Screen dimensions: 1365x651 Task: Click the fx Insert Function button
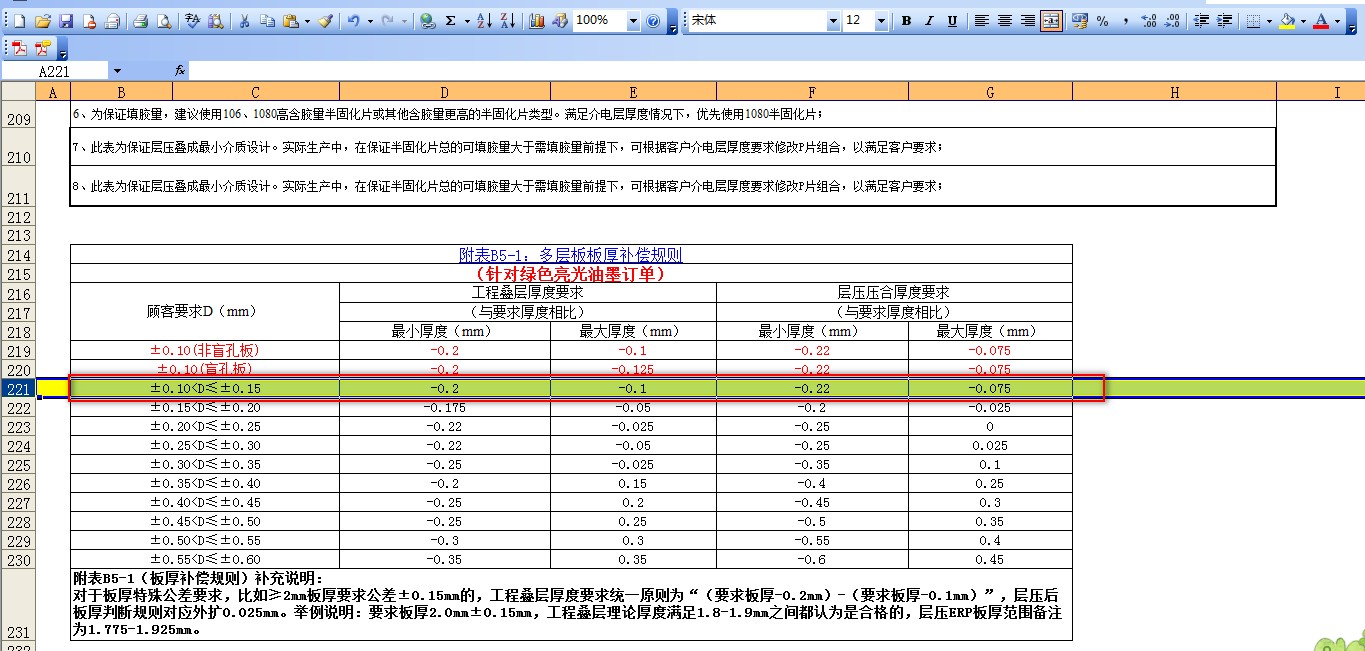[x=180, y=71]
